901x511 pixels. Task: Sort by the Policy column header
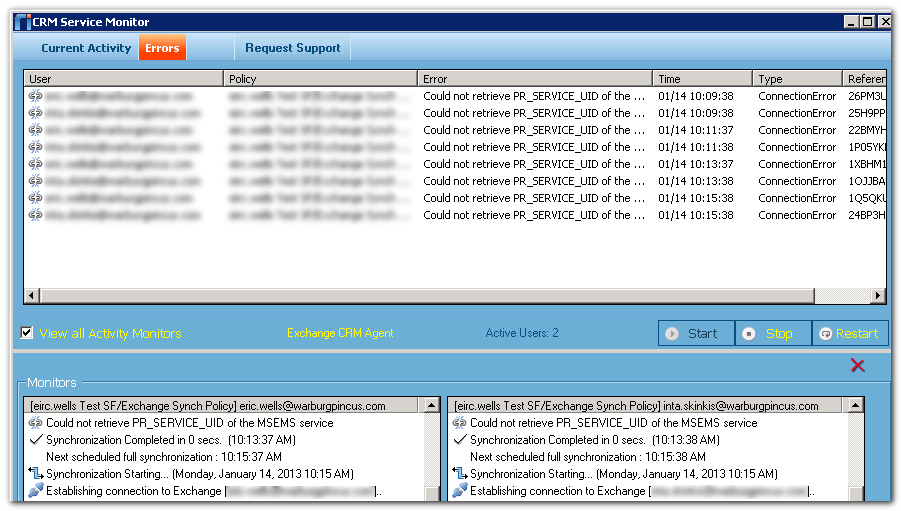[320, 79]
